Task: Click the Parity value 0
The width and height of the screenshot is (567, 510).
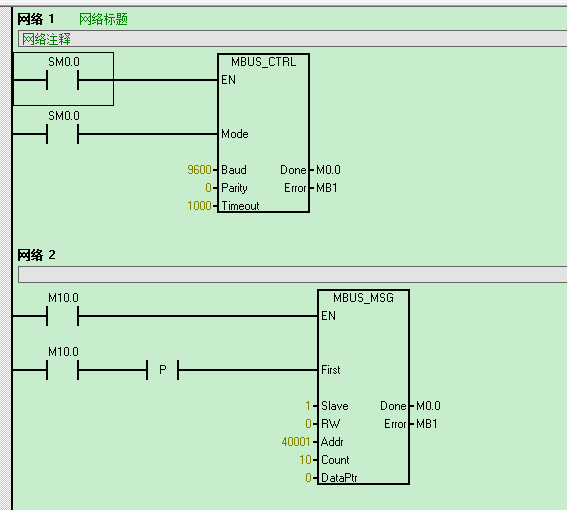Action: point(208,188)
